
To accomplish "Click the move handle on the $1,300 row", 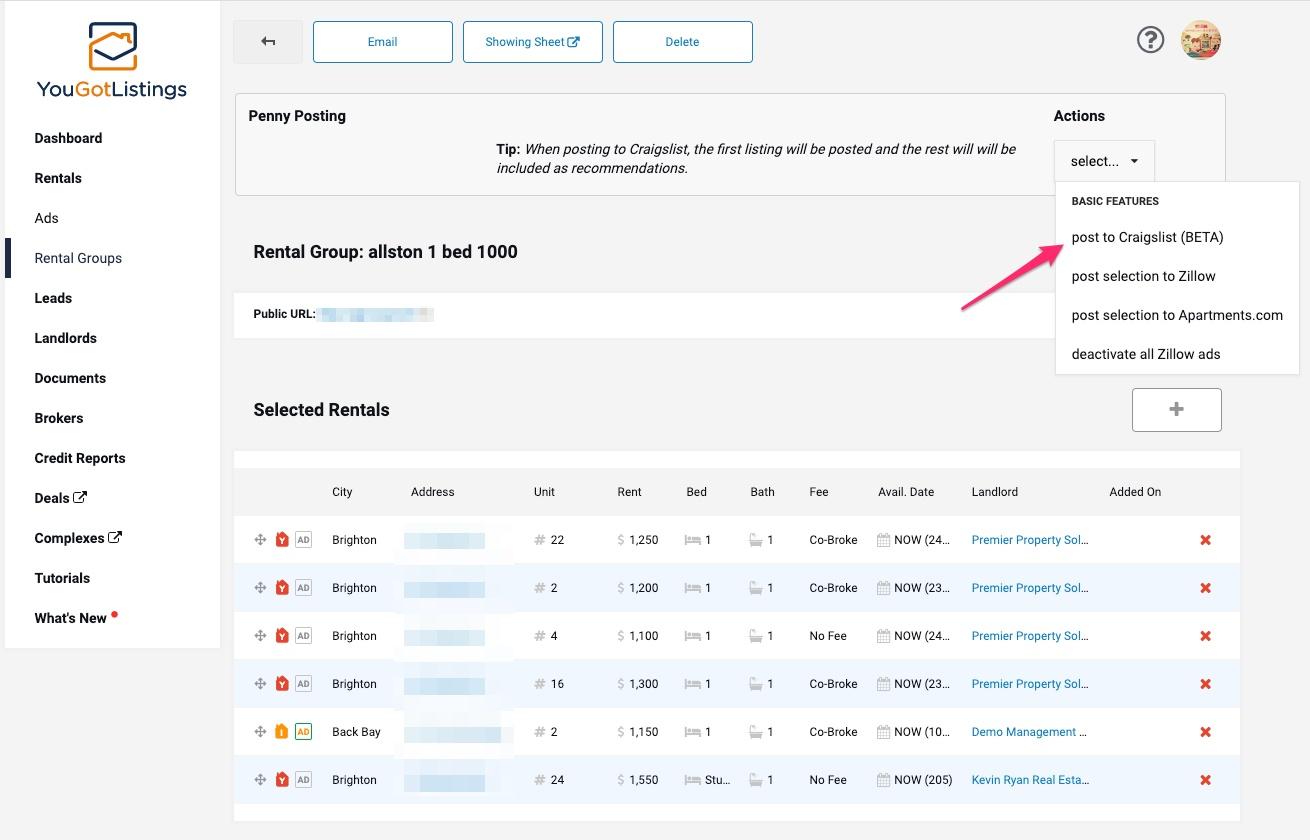I will click(260, 684).
